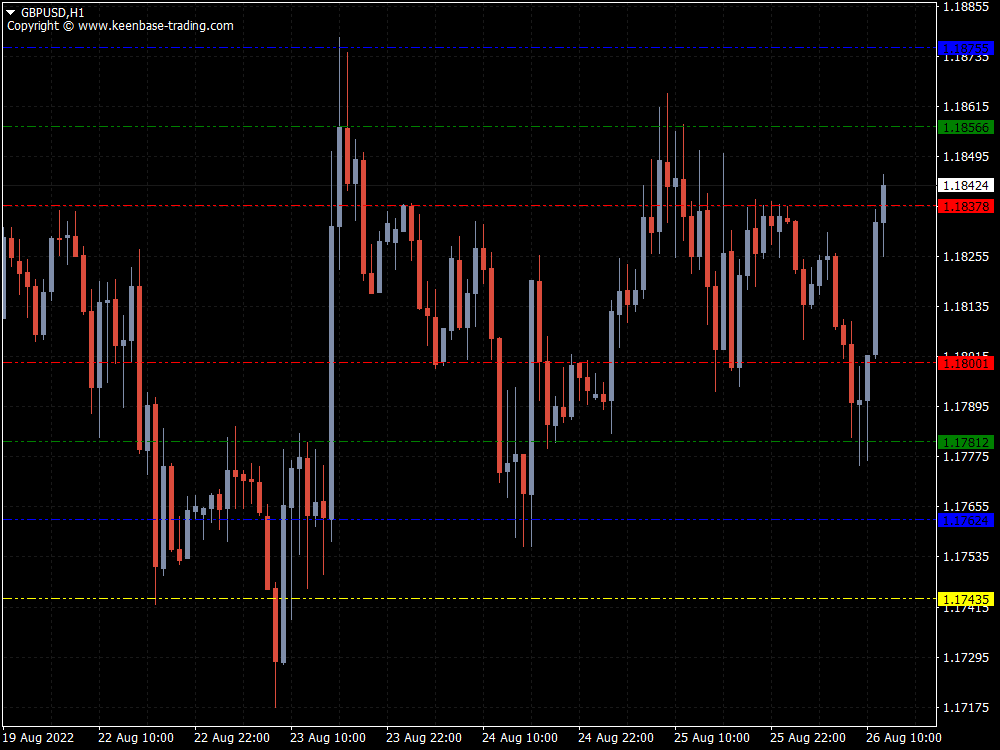Select the red 1.18378 level label

coord(966,207)
